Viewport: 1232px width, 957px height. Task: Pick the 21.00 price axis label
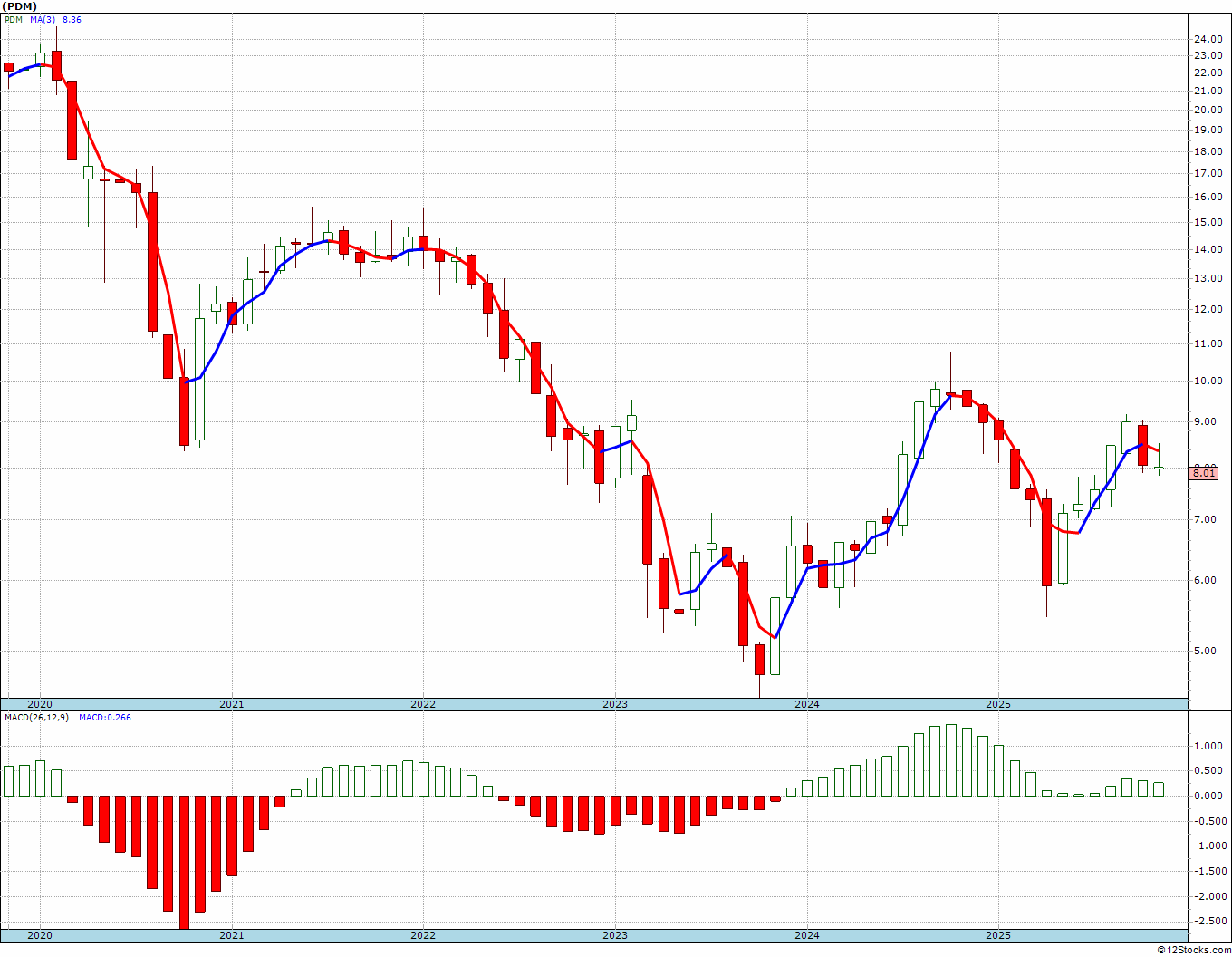[1208, 91]
